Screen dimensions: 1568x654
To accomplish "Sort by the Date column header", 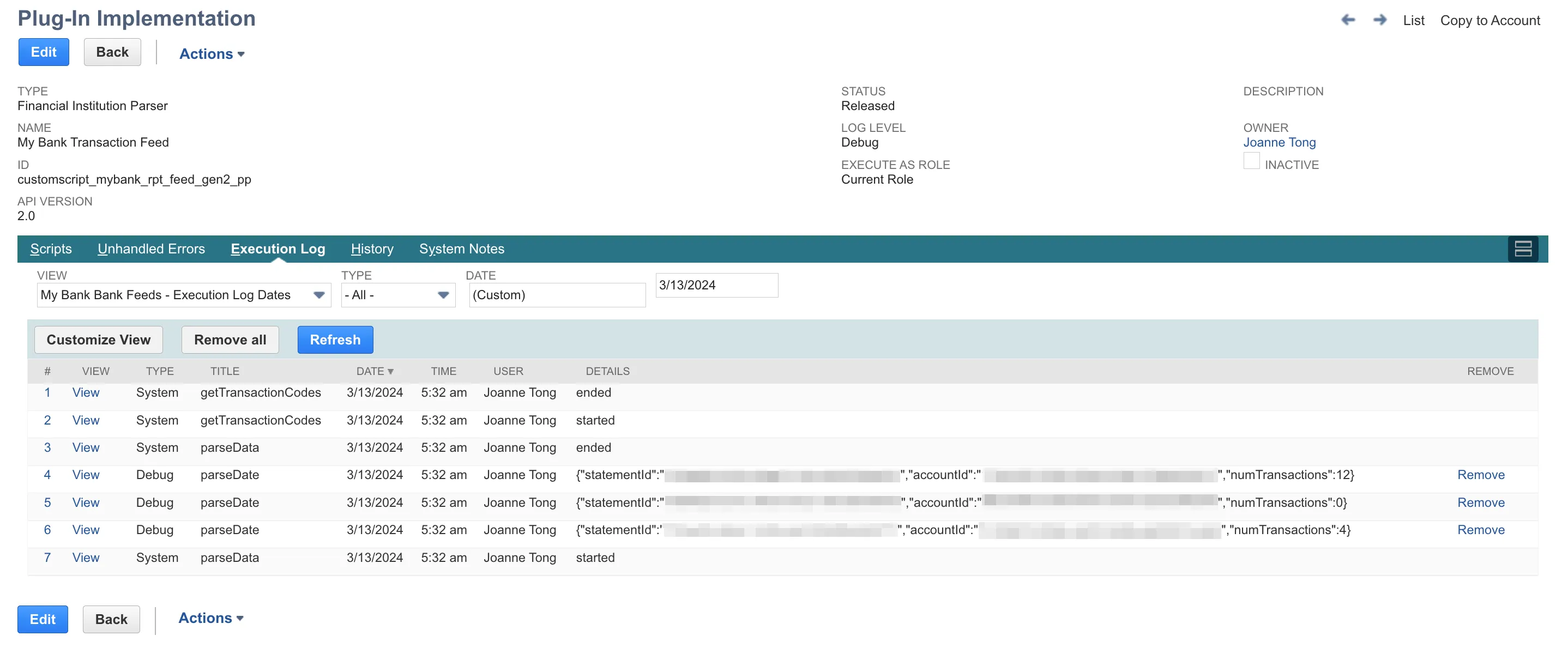I will click(375, 371).
